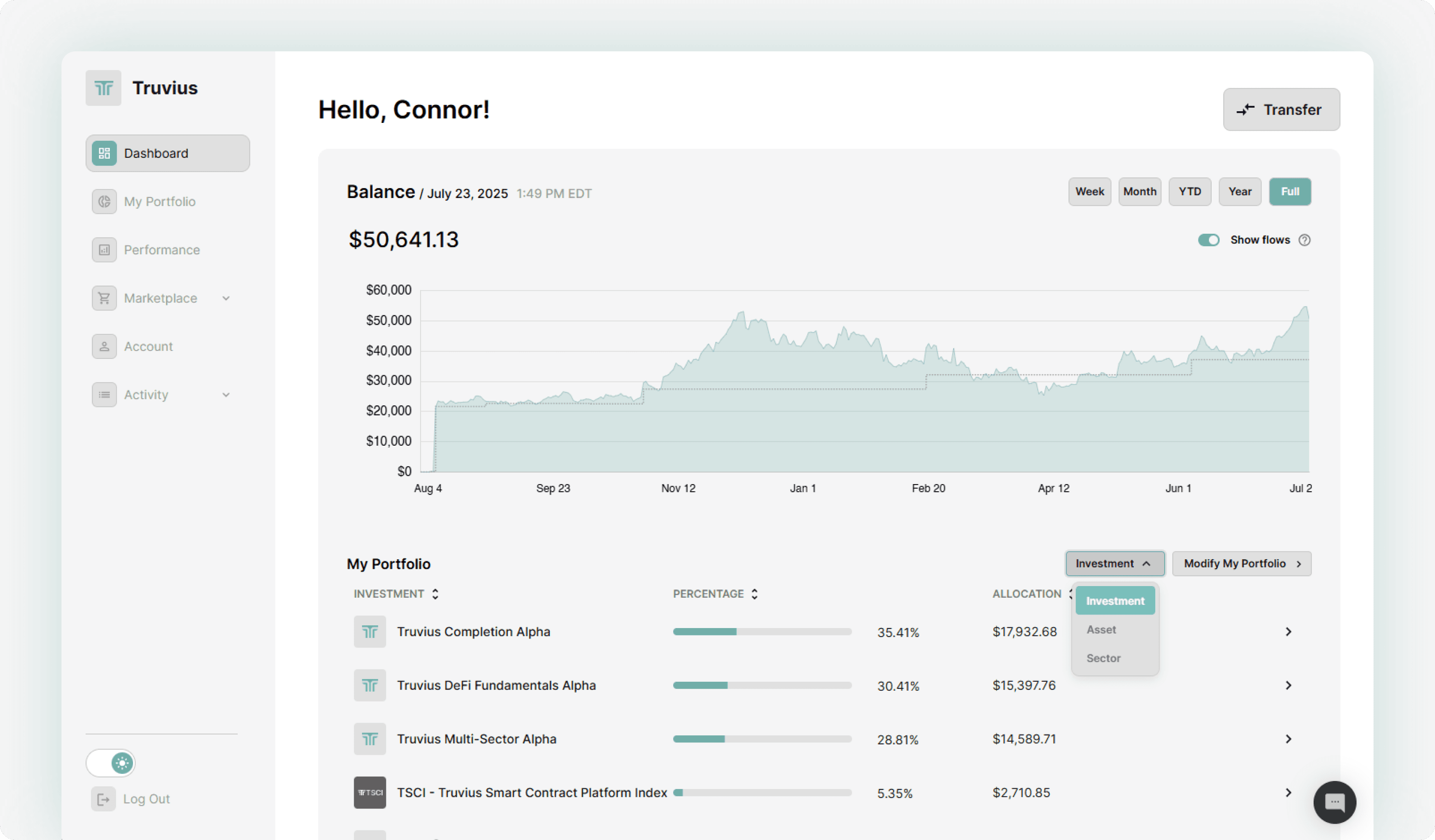Click Modify My Portfolio button

coord(1241,563)
